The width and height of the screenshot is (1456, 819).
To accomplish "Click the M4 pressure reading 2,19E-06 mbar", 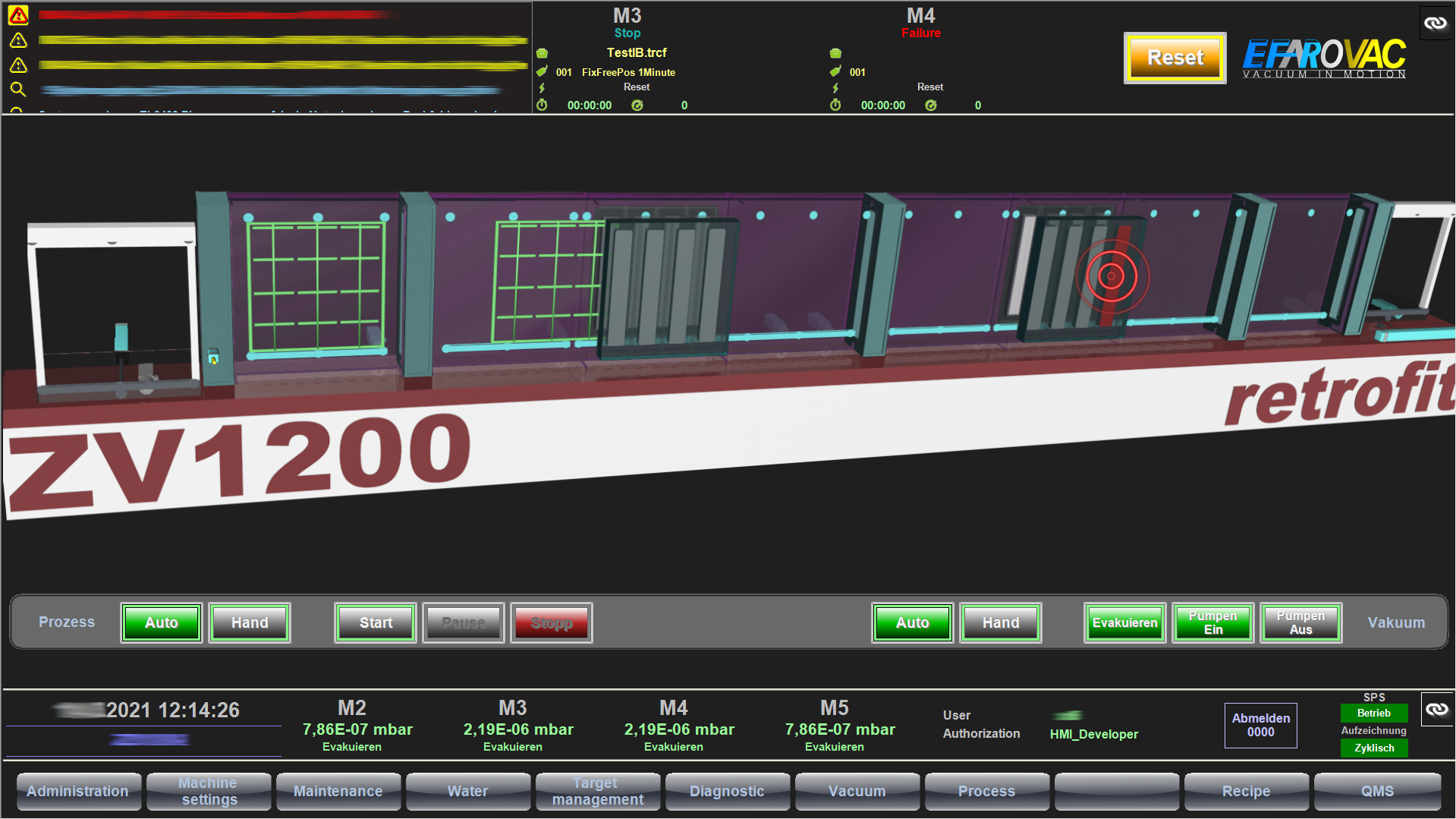I will (x=678, y=729).
